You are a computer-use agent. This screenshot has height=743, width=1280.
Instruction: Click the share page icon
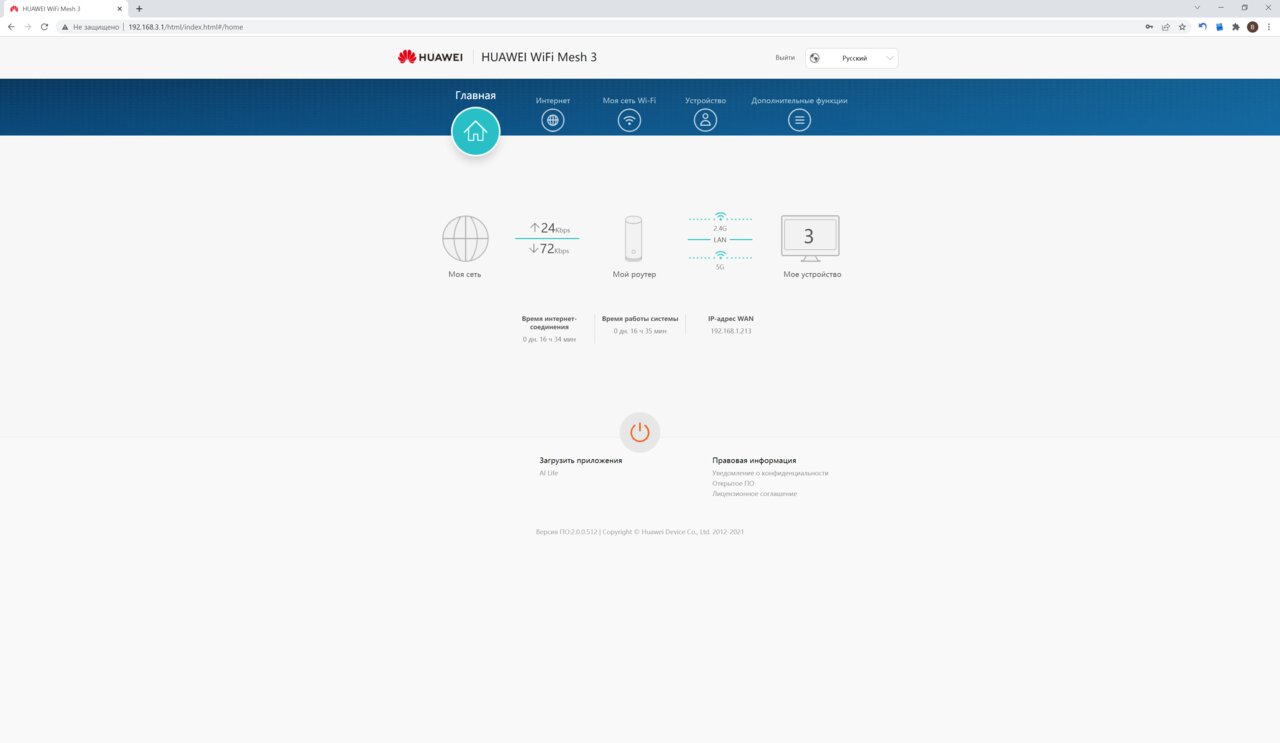1165,27
